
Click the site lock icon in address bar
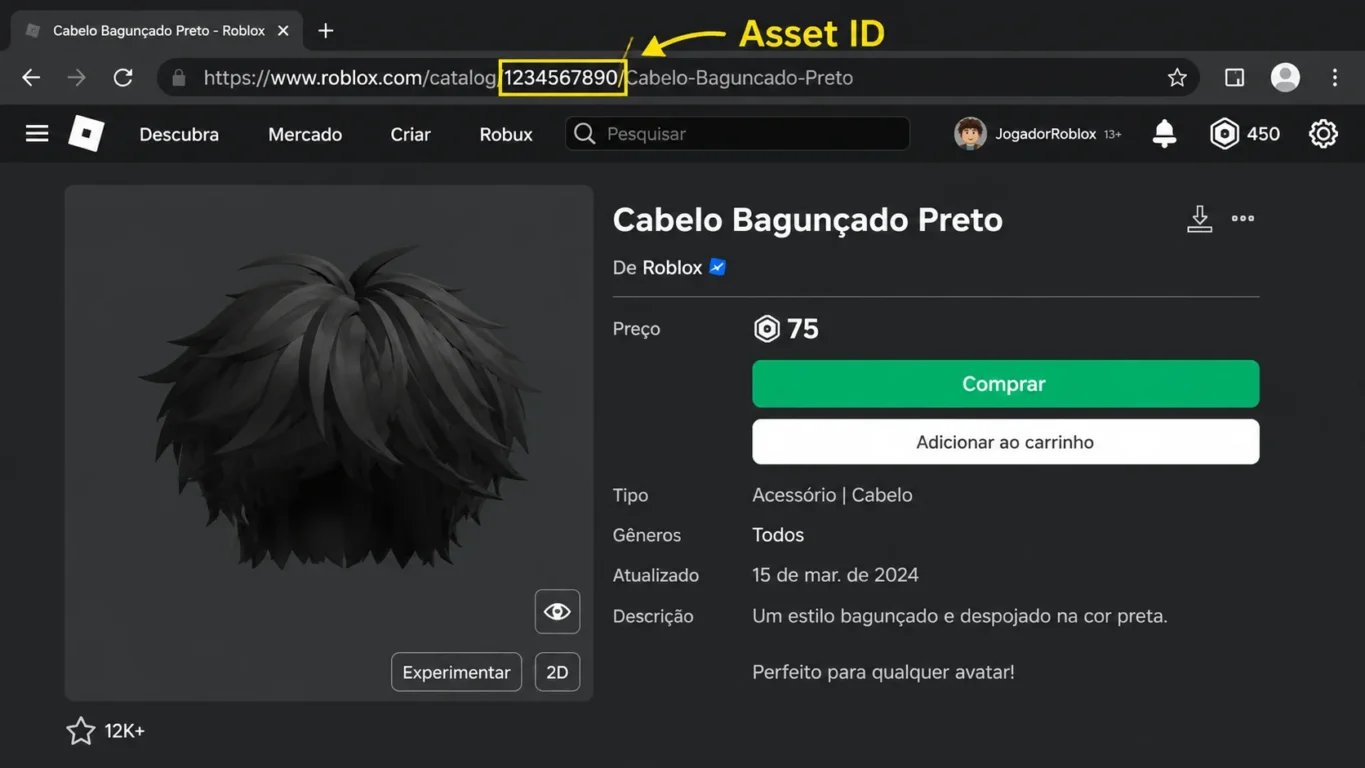[x=179, y=78]
